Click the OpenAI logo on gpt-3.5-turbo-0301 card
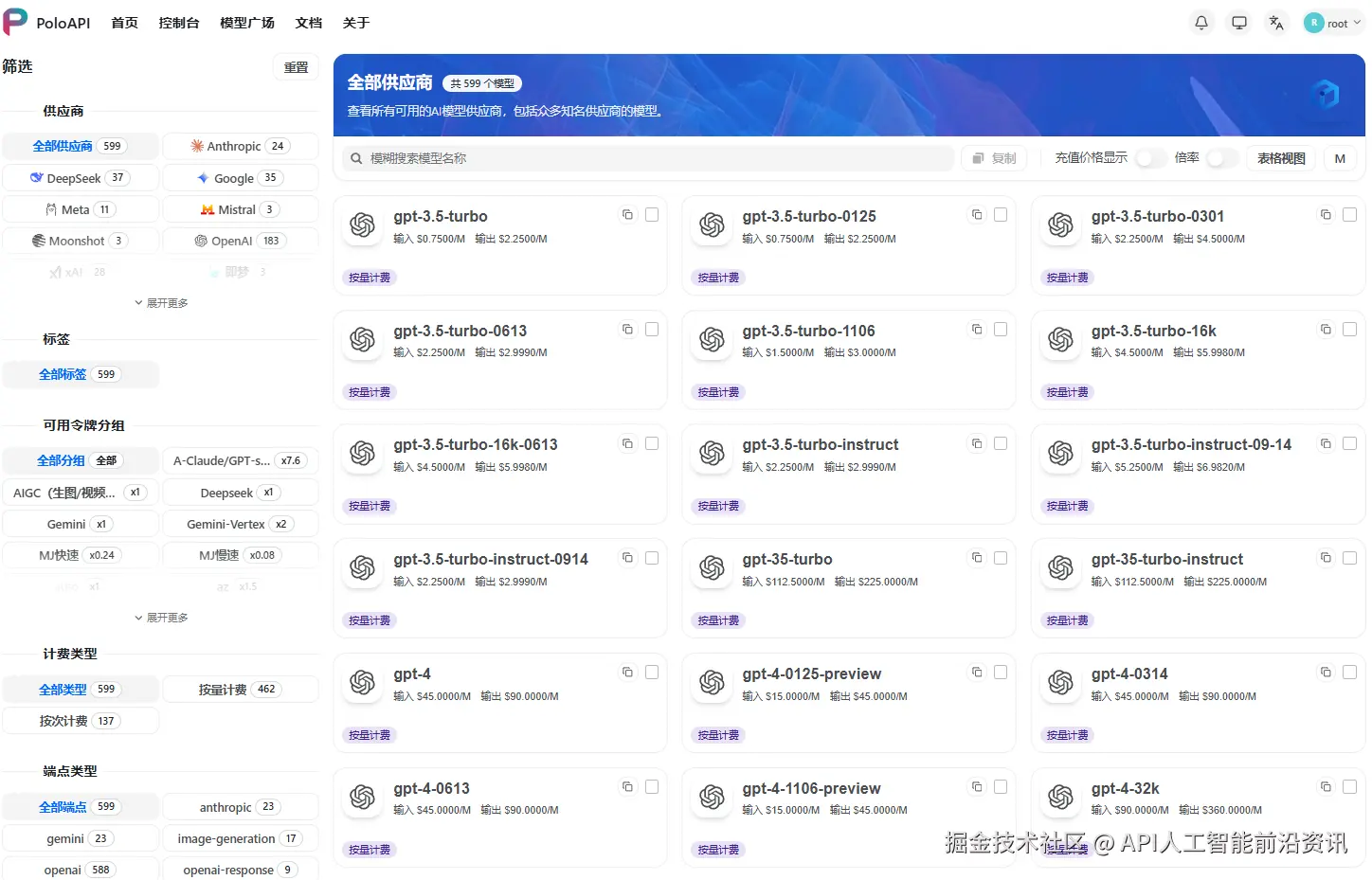Screen dimensions: 1372x880 [x=1061, y=225]
